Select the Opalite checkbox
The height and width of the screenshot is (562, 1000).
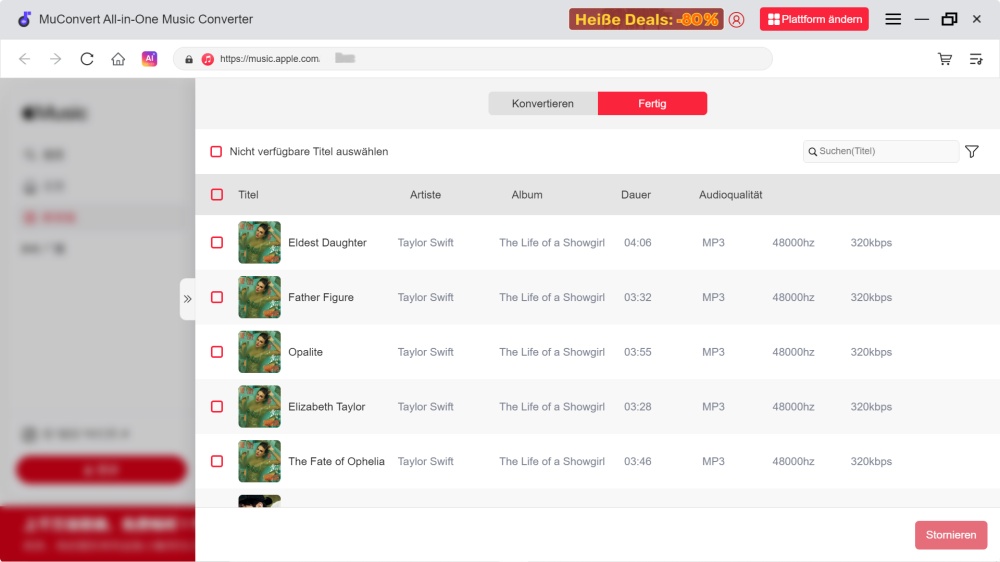pos(217,352)
